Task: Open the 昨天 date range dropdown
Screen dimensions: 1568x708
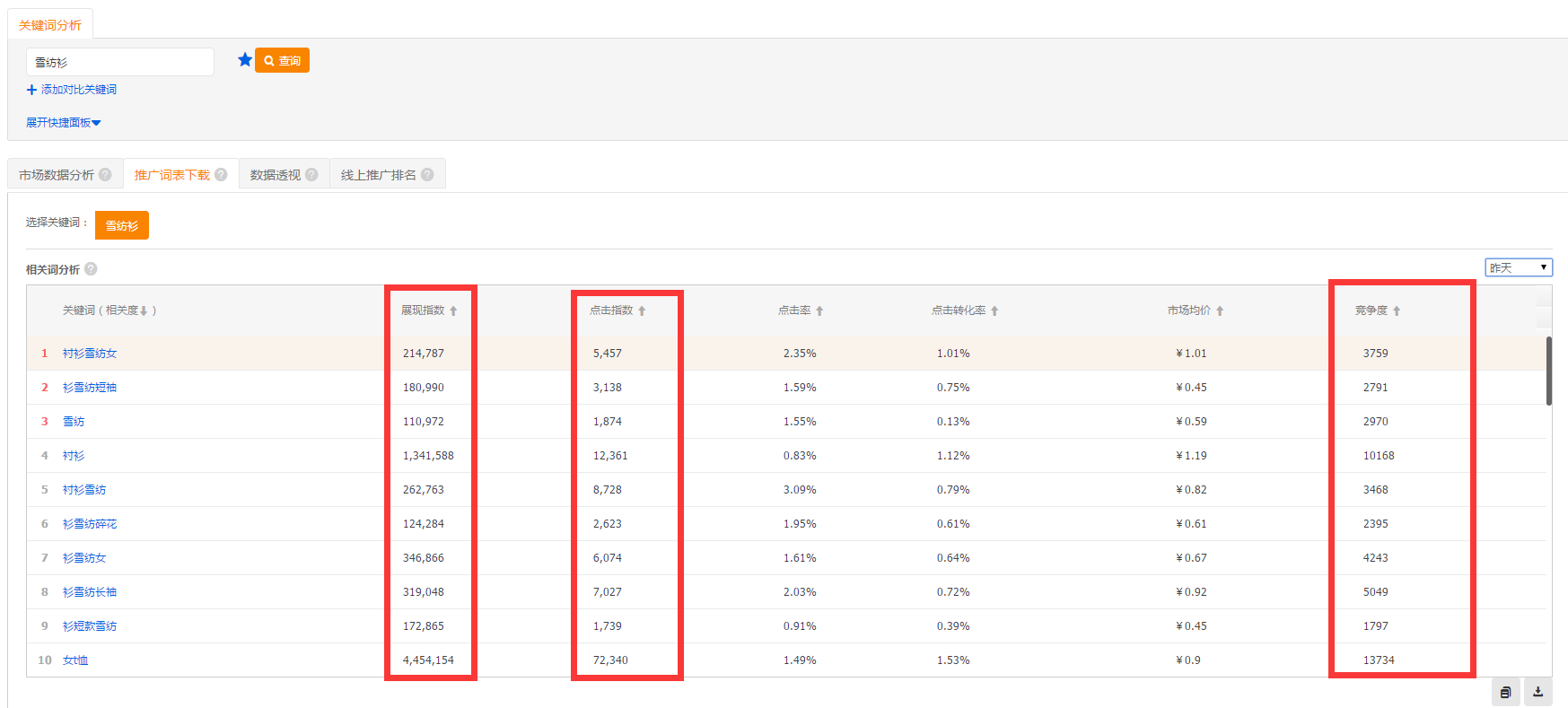Action: 1518,267
